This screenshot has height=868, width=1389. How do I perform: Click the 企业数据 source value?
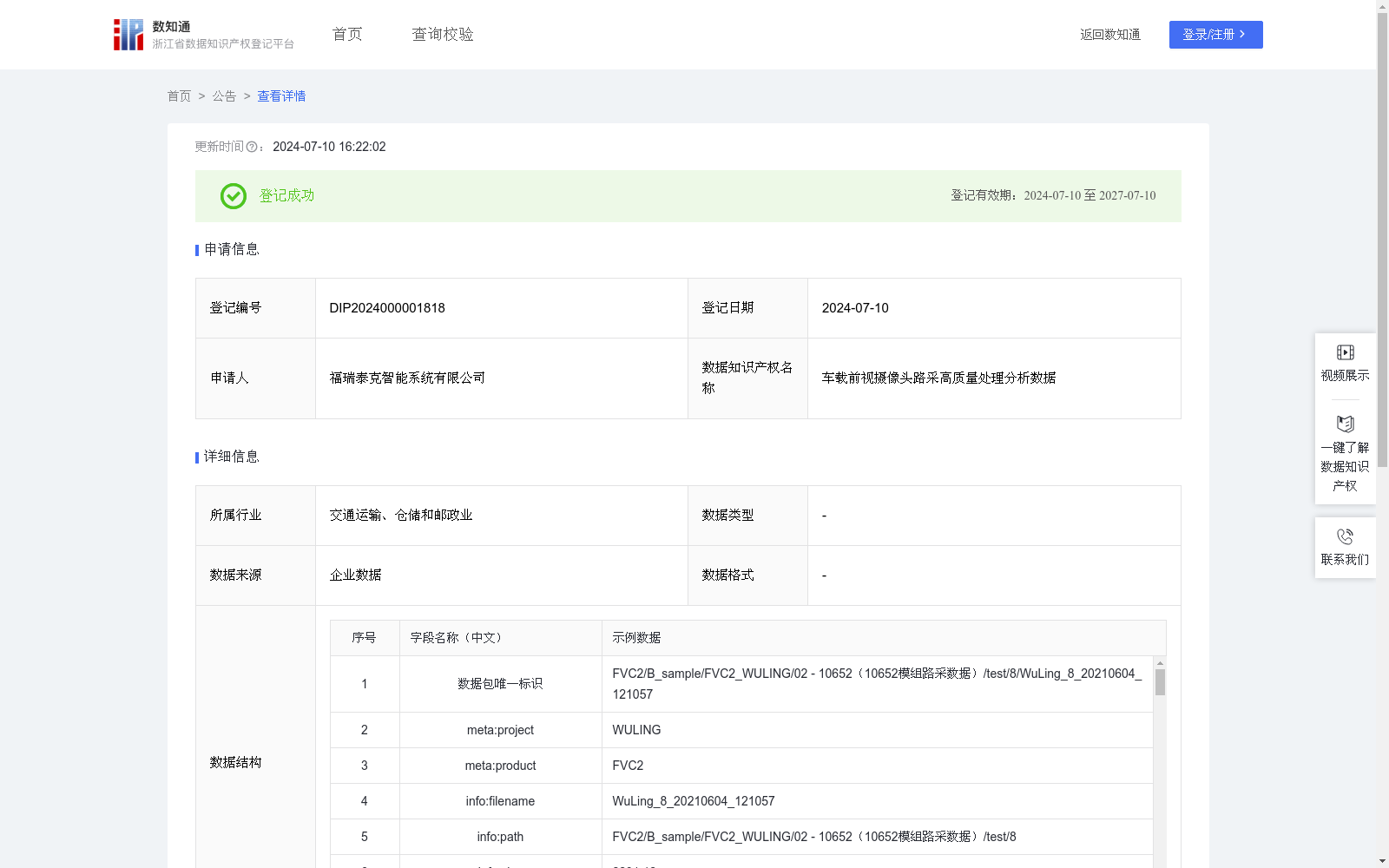click(x=355, y=575)
